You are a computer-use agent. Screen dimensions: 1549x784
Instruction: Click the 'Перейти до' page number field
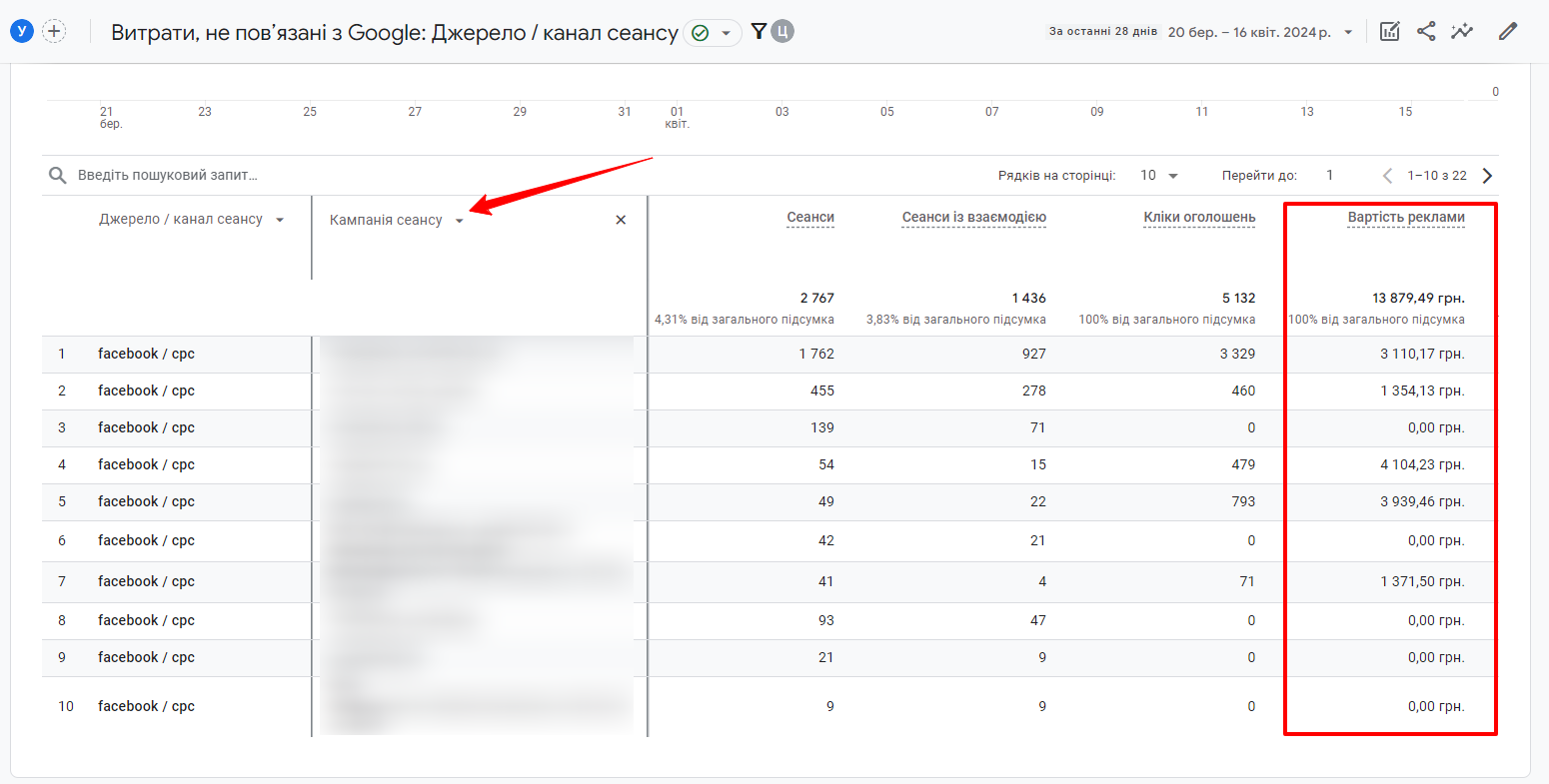click(1330, 176)
